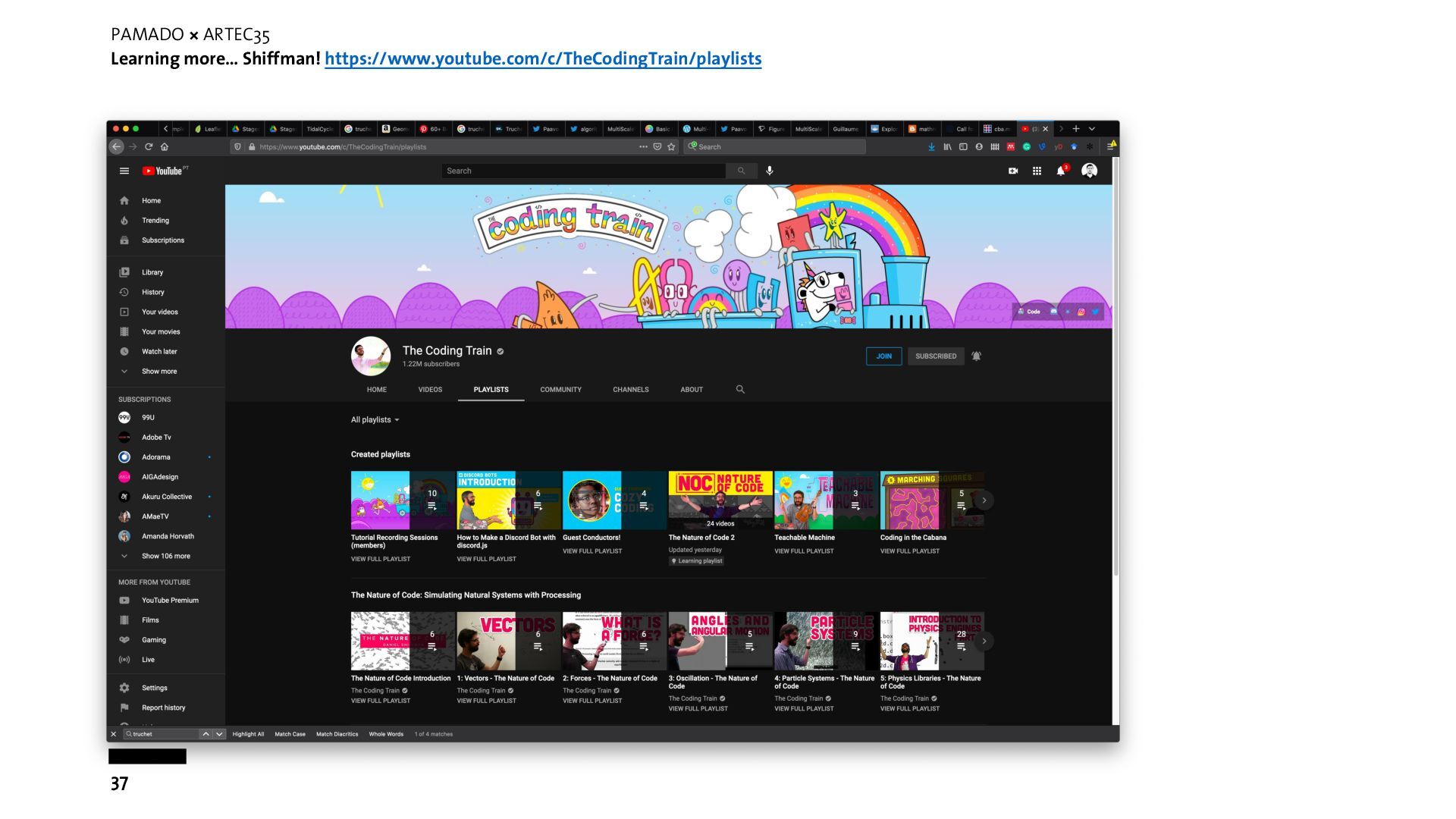Open the Teachable Machine playlist thumbnail

(827, 500)
